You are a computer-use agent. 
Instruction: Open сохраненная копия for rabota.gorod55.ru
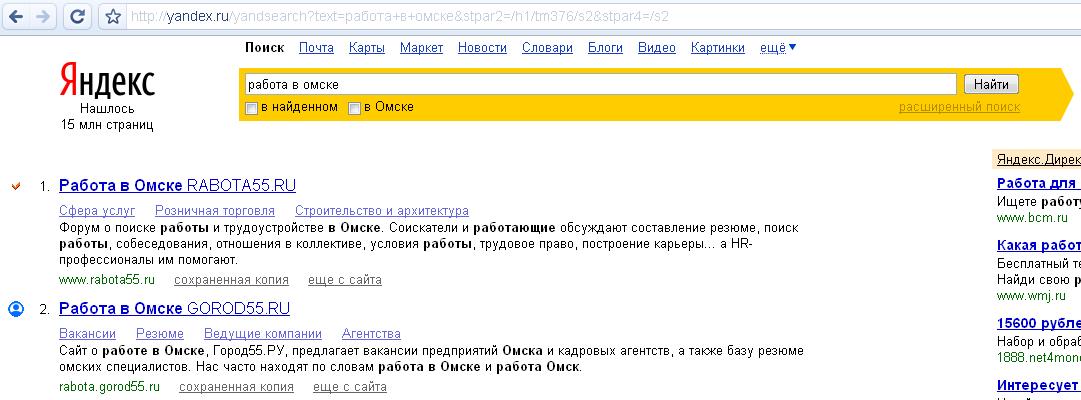click(x=236, y=387)
